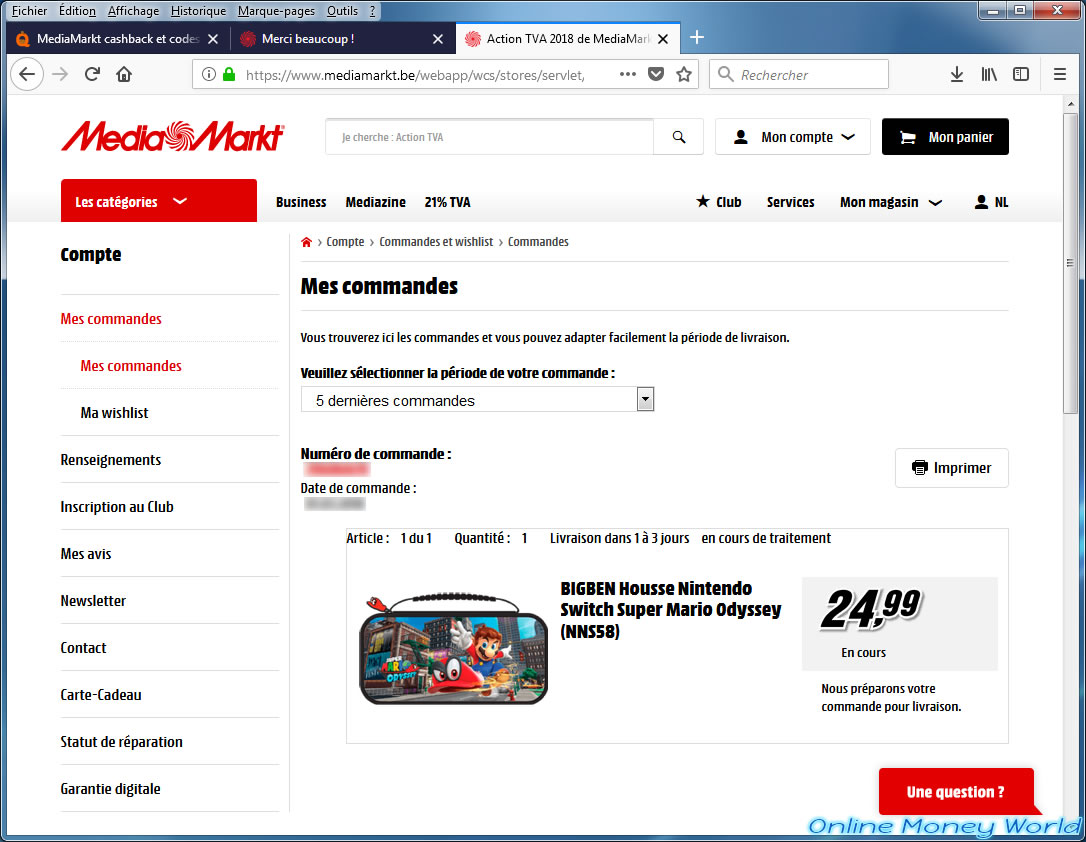Open Business link
1086x842 pixels.
click(301, 202)
